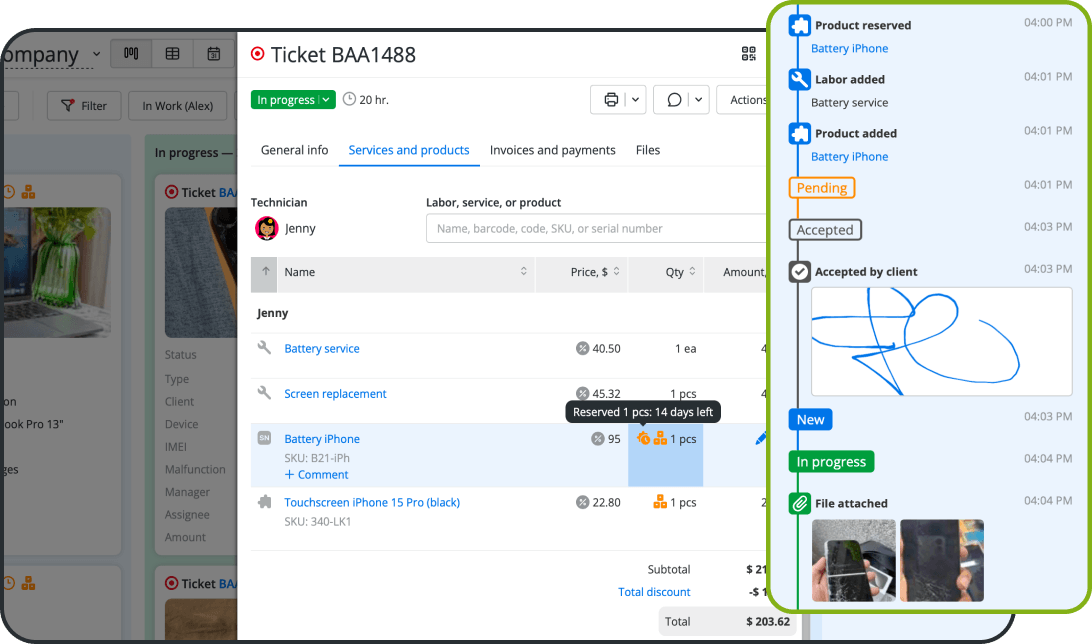Click orange stock boxes icon in Battery iPhone row
The width and height of the screenshot is (1092, 644).
(x=660, y=439)
